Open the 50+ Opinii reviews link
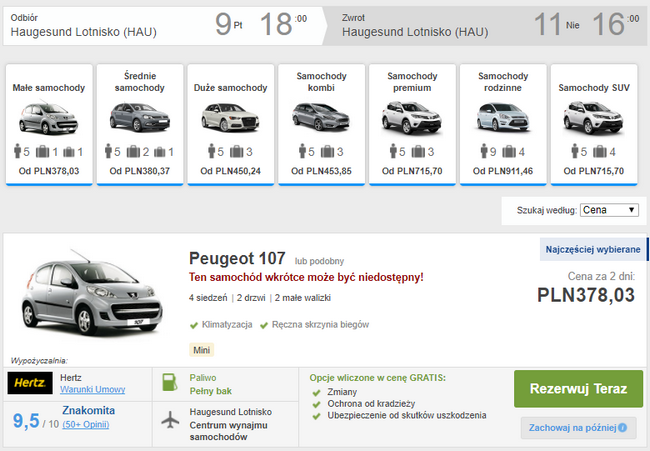Viewport: 650px width, 451px height. [x=86, y=424]
